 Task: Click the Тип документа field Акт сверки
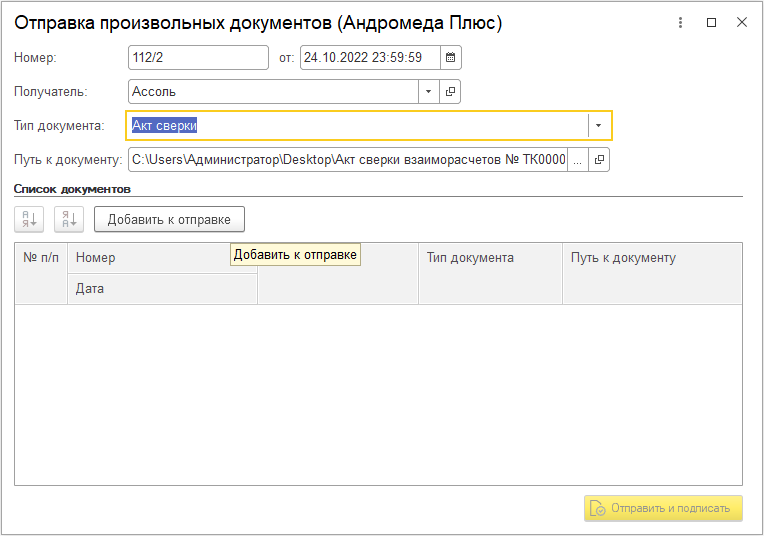358,126
